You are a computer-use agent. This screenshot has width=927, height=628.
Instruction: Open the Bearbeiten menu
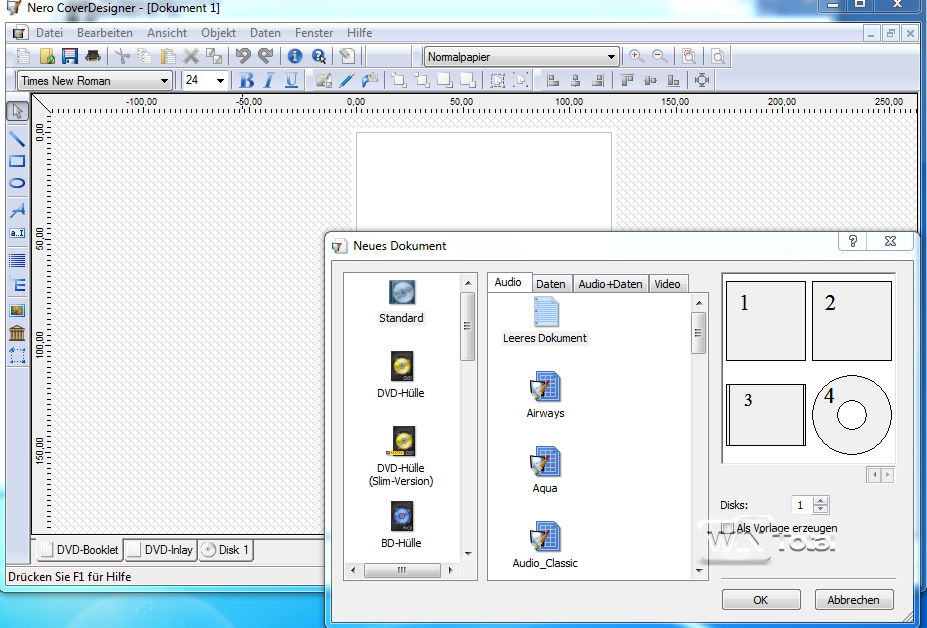[x=105, y=33]
